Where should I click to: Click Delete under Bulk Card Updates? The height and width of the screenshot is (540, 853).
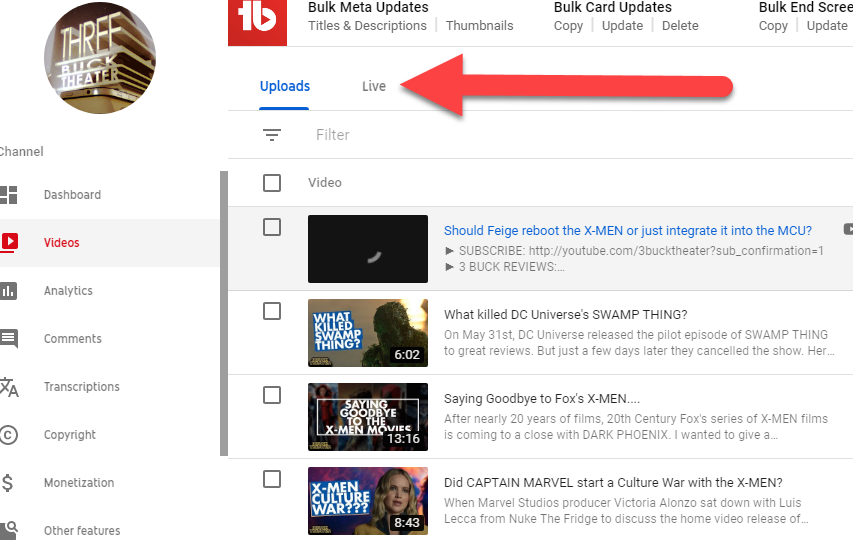680,26
